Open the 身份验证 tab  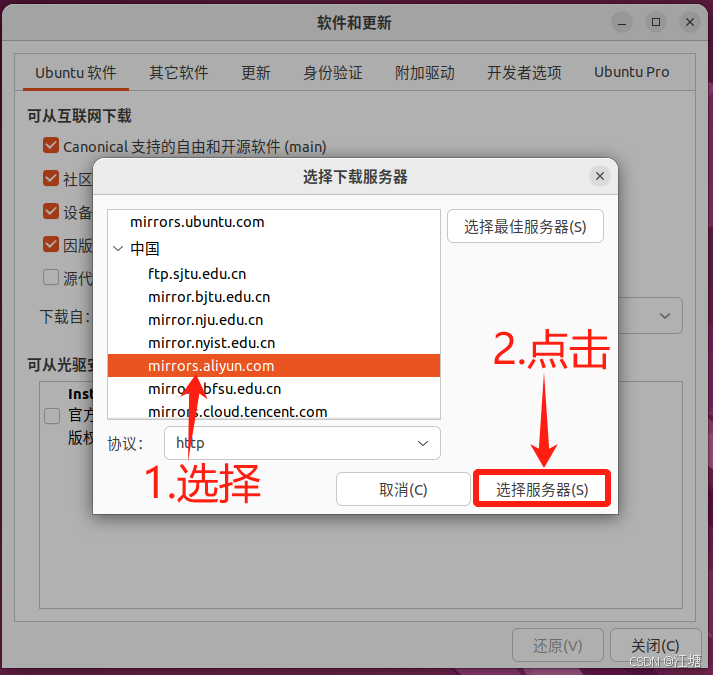[x=333, y=72]
